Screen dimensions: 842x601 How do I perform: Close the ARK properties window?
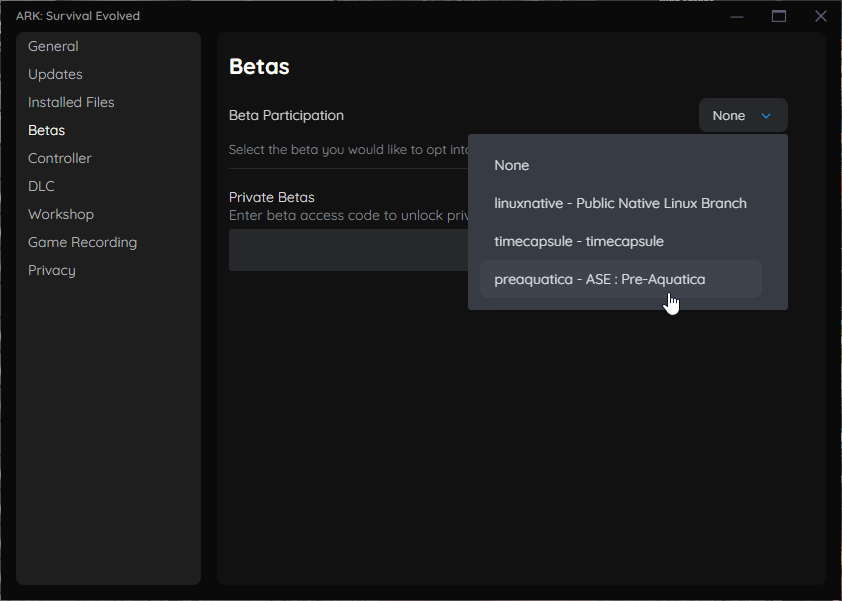(821, 16)
